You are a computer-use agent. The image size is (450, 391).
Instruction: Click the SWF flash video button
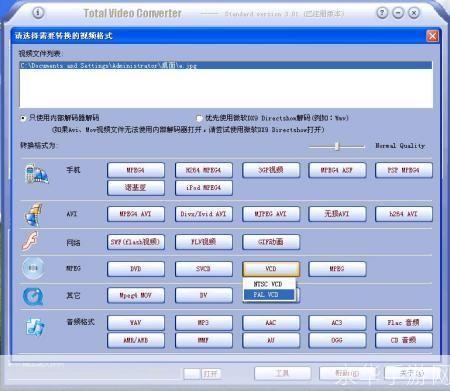(x=136, y=242)
